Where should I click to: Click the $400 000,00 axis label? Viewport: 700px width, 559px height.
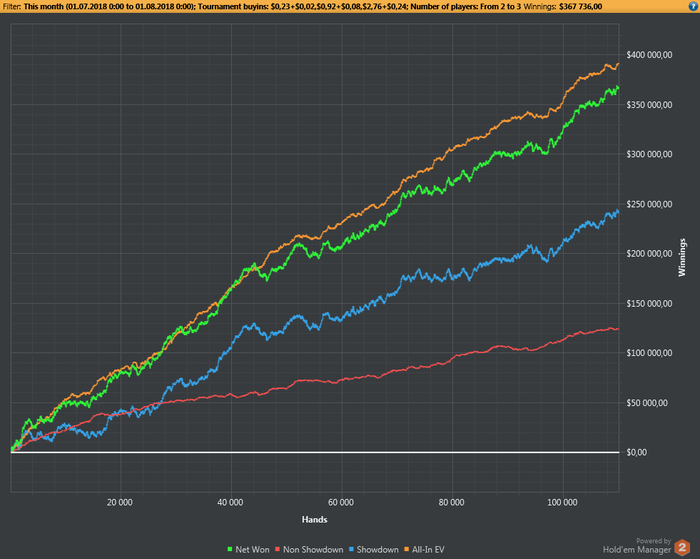click(x=649, y=55)
